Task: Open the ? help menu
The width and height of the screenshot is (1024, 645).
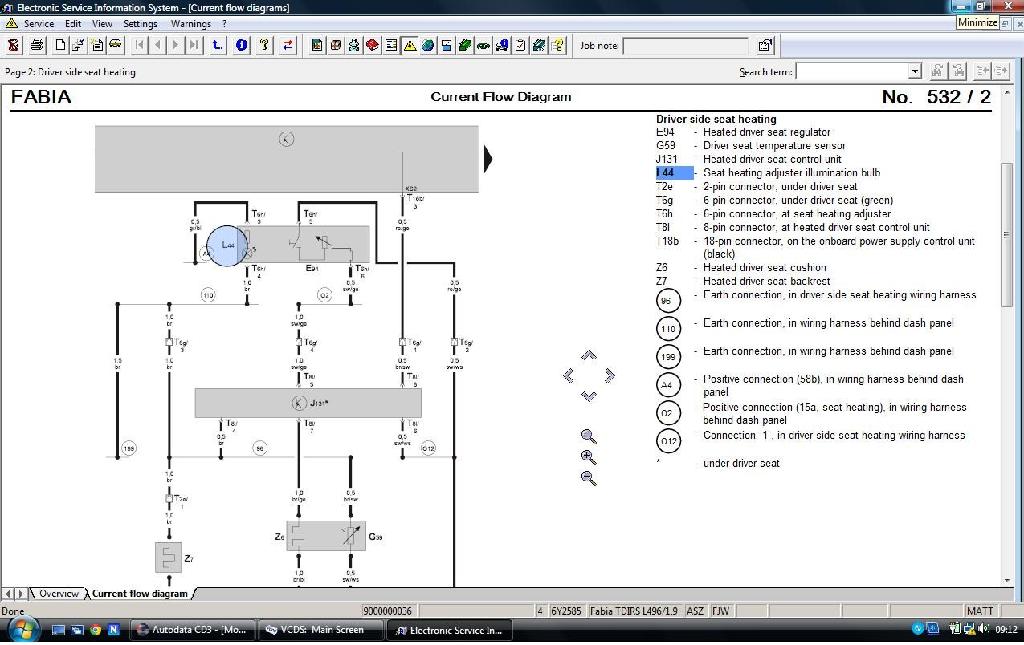Action: click(224, 24)
